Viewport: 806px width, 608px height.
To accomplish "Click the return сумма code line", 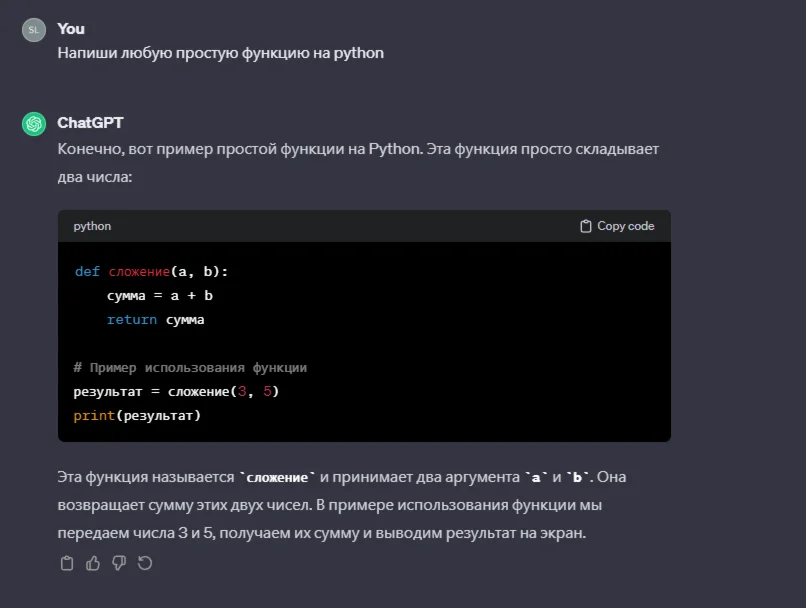I will click(155, 319).
